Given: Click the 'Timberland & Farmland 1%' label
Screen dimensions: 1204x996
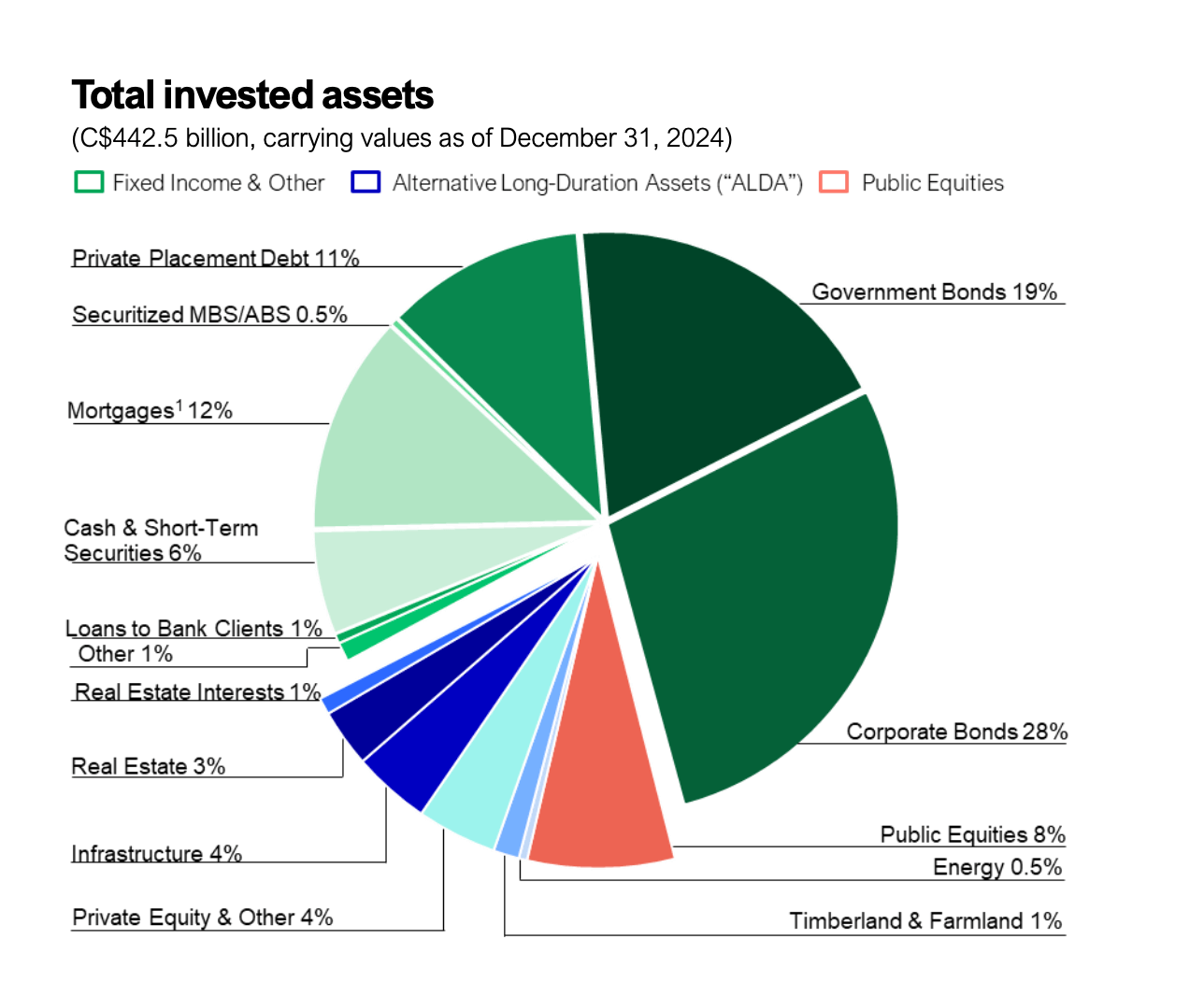Looking at the screenshot, I should point(925,921).
